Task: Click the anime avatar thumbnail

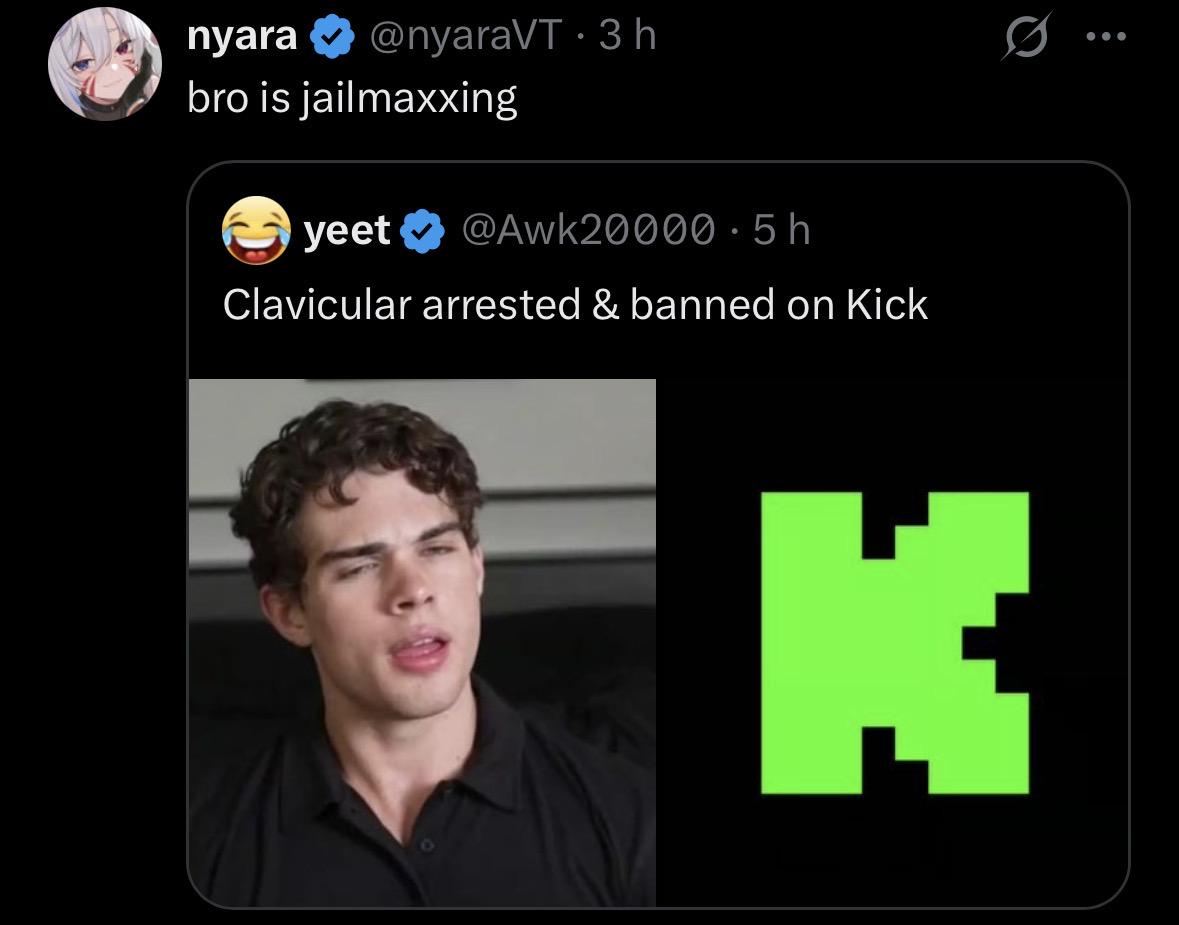Action: pos(104,64)
